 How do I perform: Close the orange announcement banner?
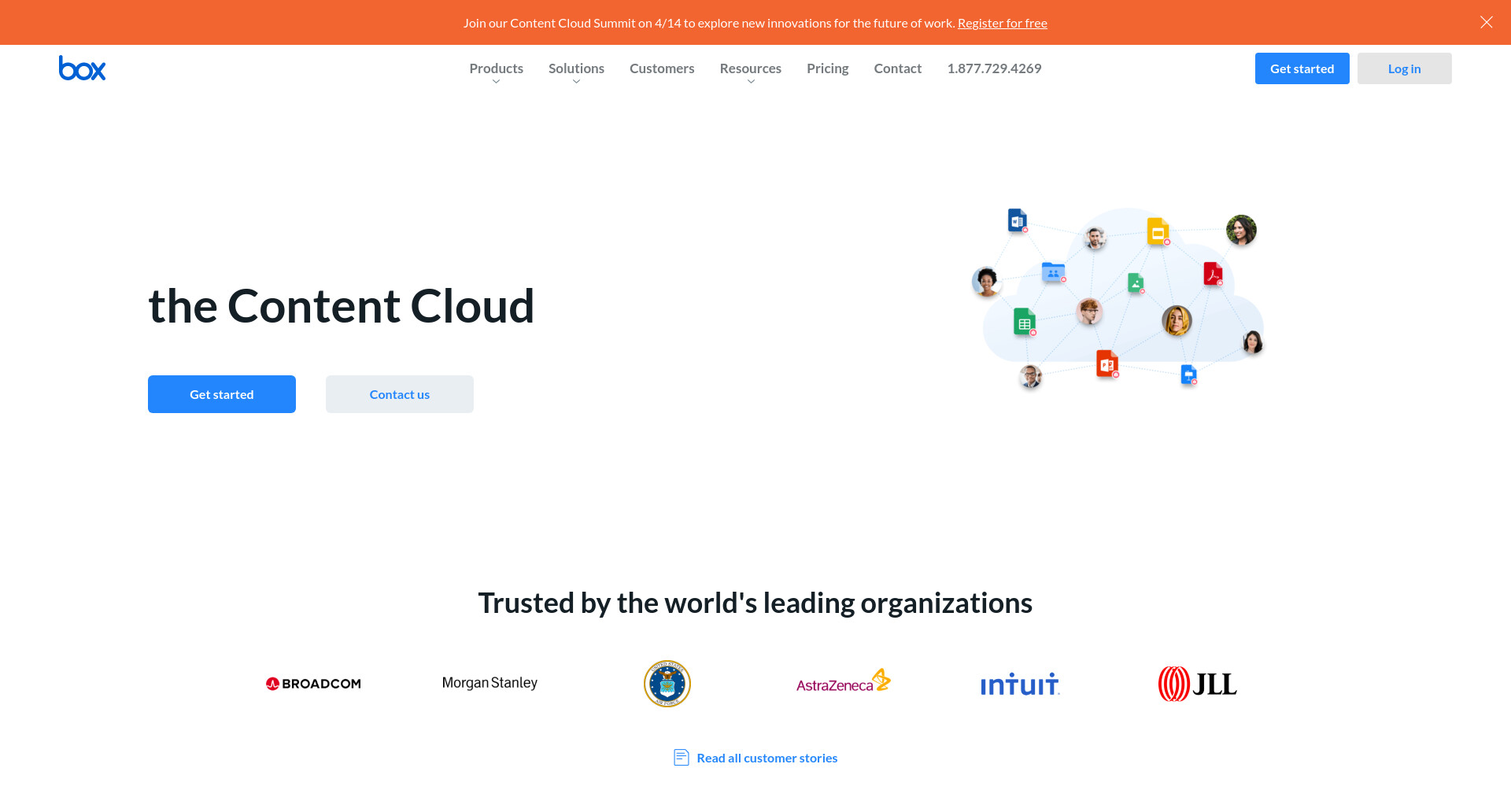[x=1487, y=22]
